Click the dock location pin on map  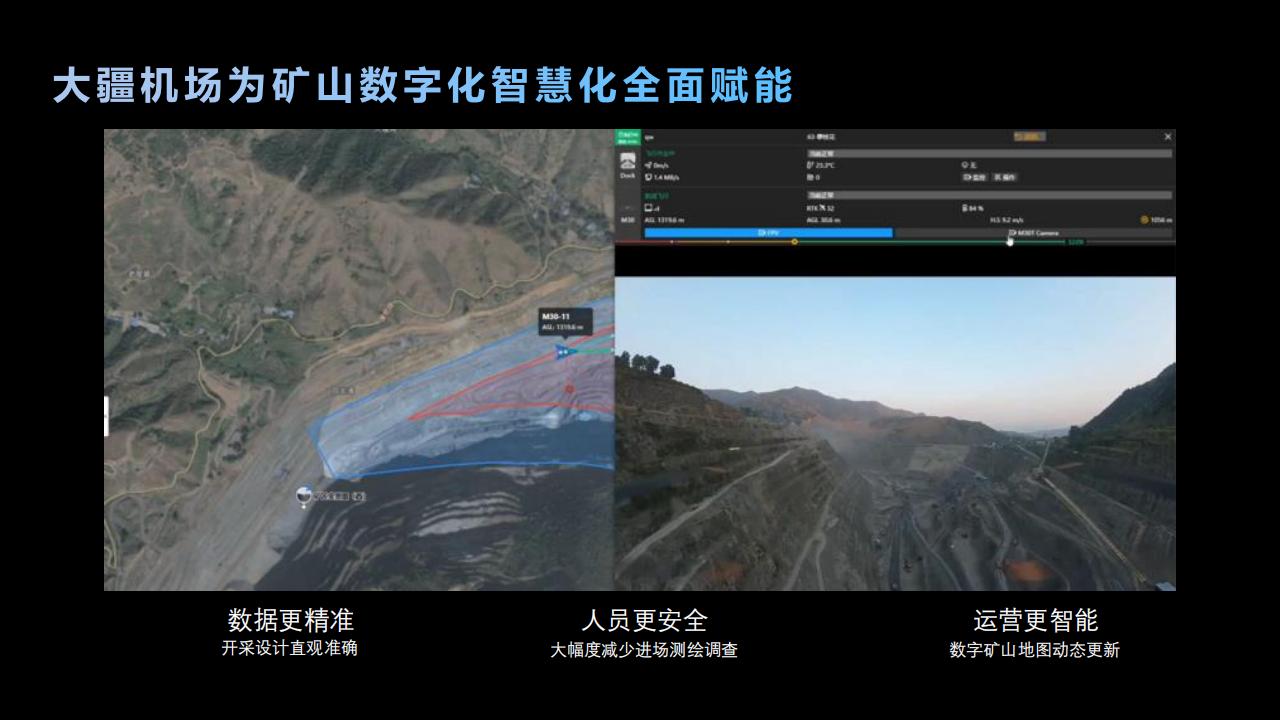304,496
